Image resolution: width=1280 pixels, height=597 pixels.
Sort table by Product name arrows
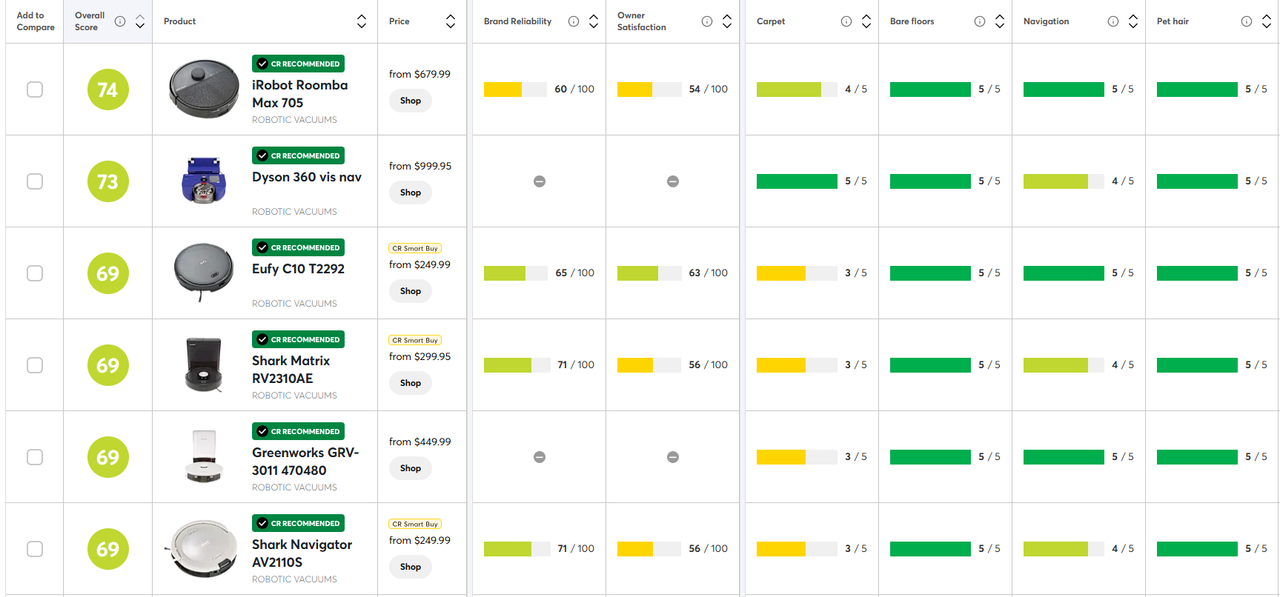click(361, 21)
